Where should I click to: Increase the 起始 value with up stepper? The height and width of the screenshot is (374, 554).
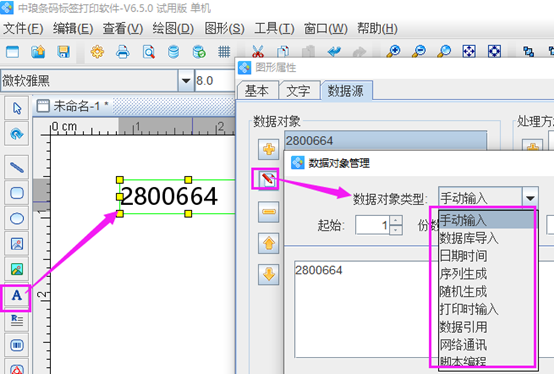click(x=396, y=220)
